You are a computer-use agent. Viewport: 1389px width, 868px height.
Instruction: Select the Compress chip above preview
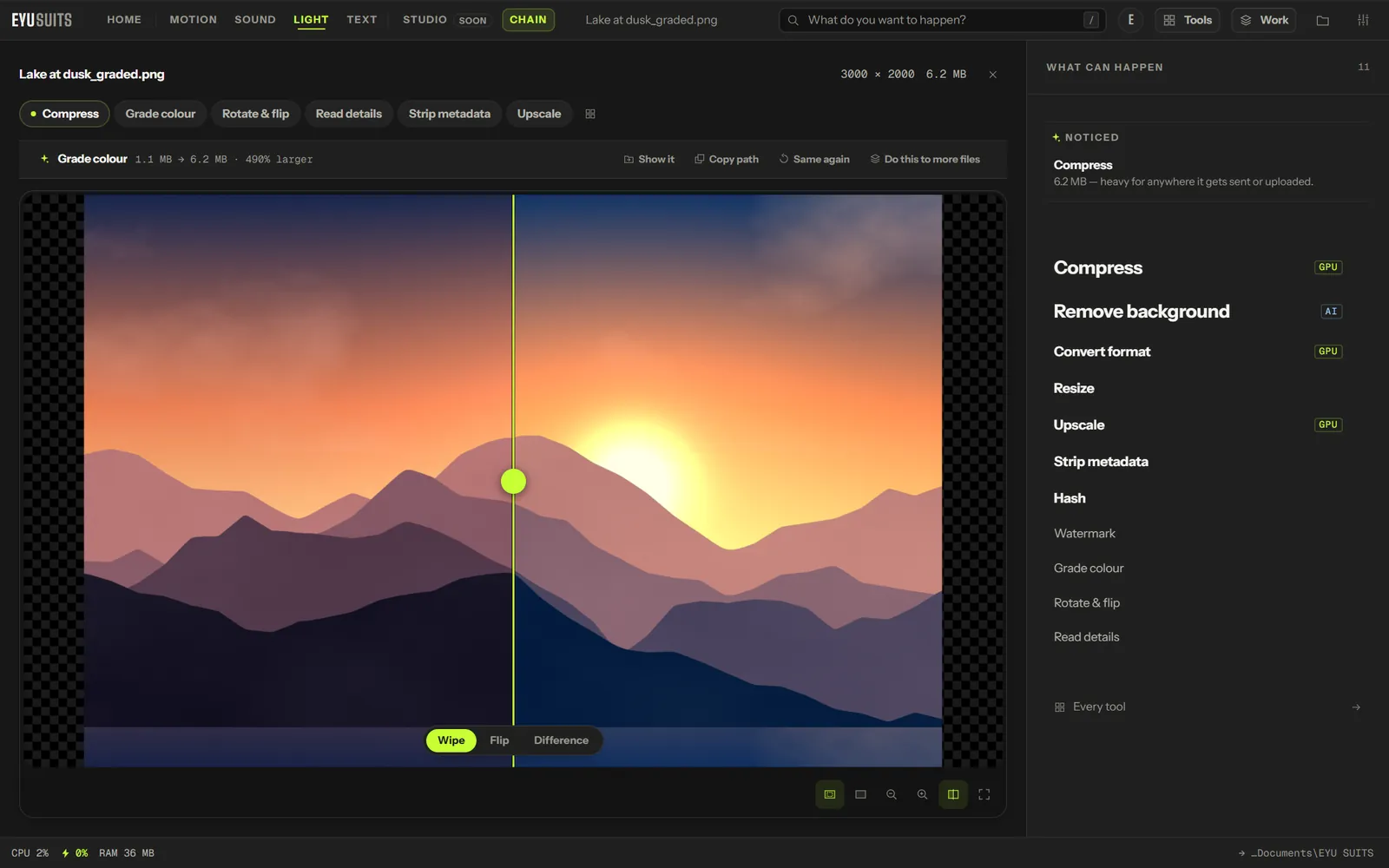tap(64, 114)
